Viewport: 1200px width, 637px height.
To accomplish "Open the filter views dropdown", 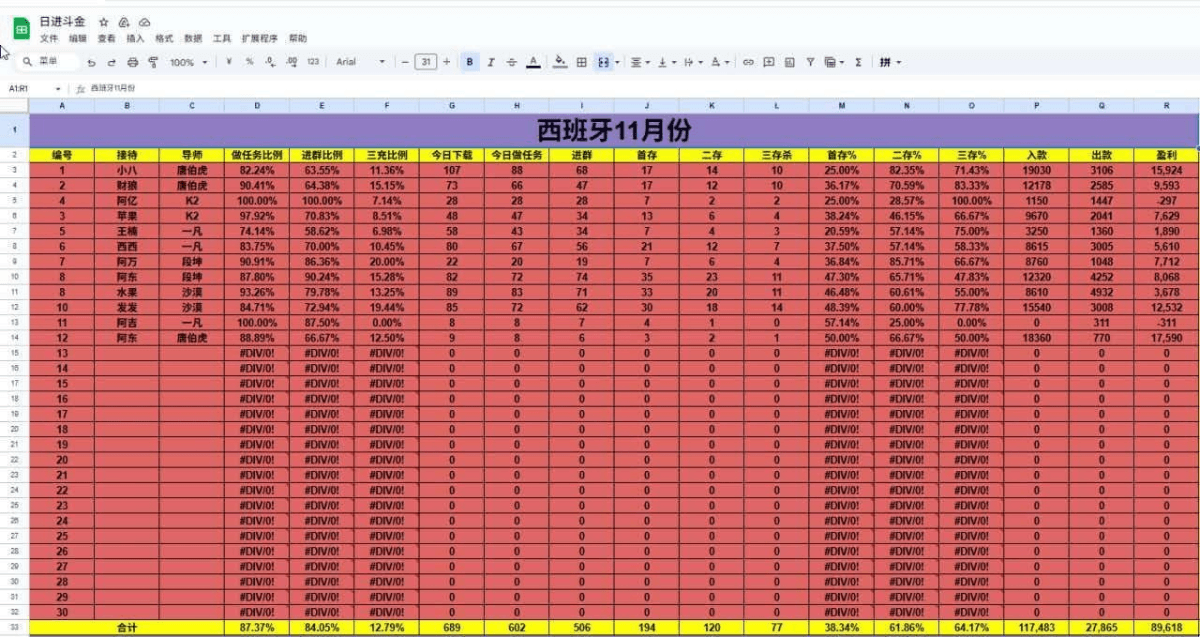I will click(833, 62).
